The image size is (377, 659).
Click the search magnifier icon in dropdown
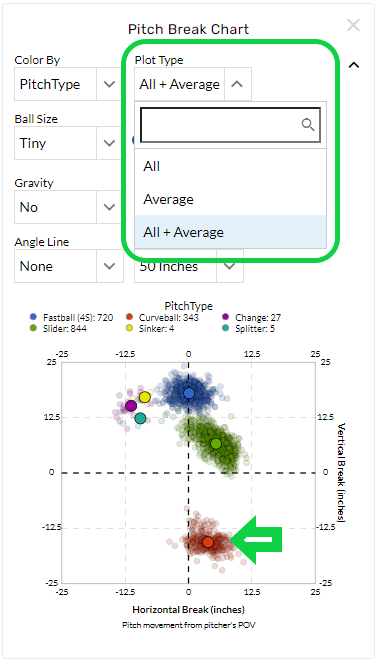click(308, 125)
